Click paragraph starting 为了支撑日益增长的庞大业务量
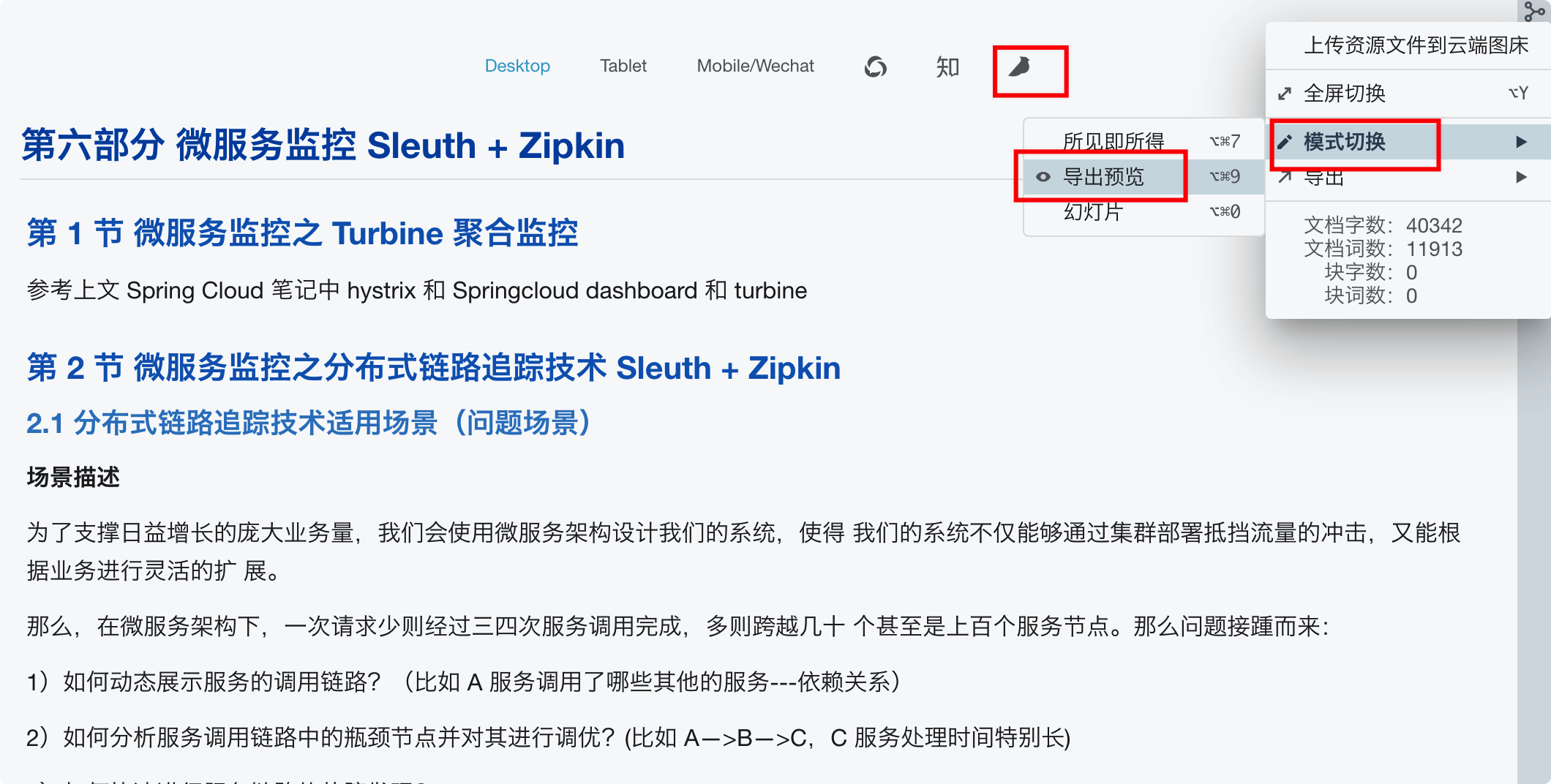 [x=743, y=551]
